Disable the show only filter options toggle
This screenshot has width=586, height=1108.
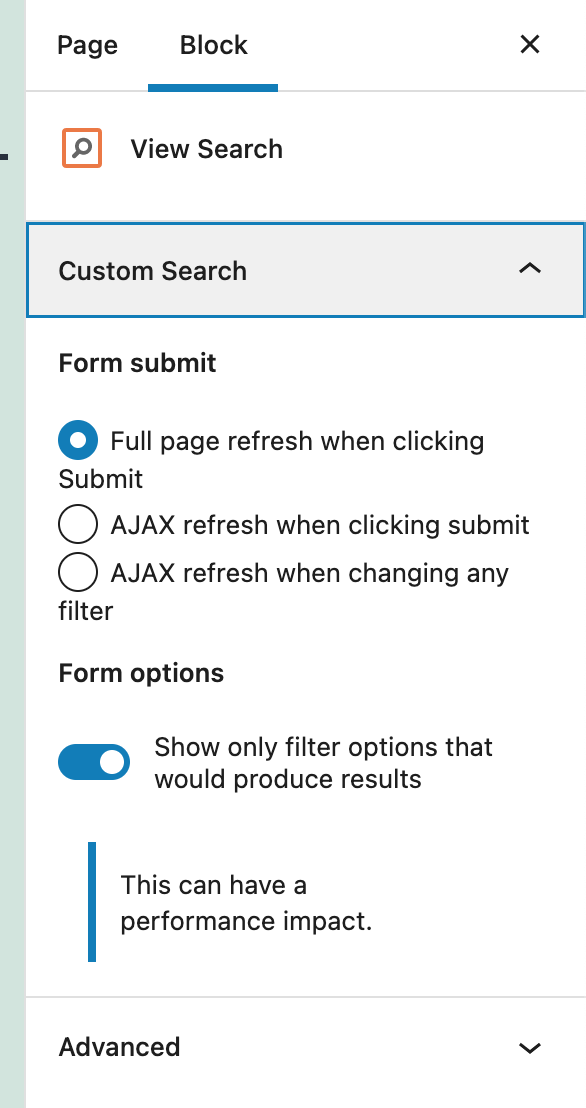[94, 762]
